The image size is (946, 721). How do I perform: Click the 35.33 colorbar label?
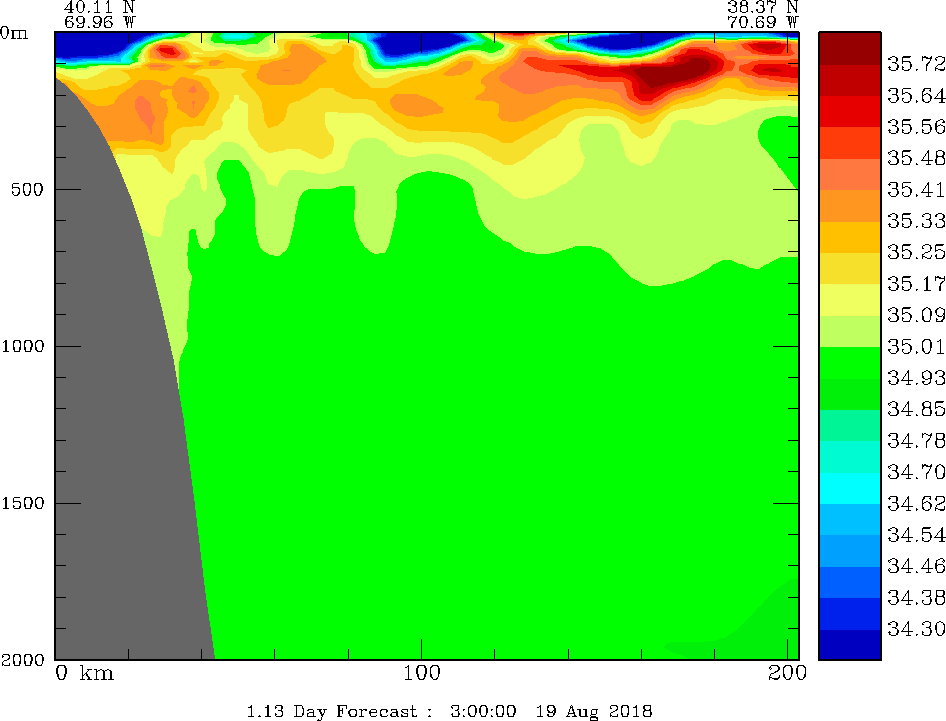point(916,221)
